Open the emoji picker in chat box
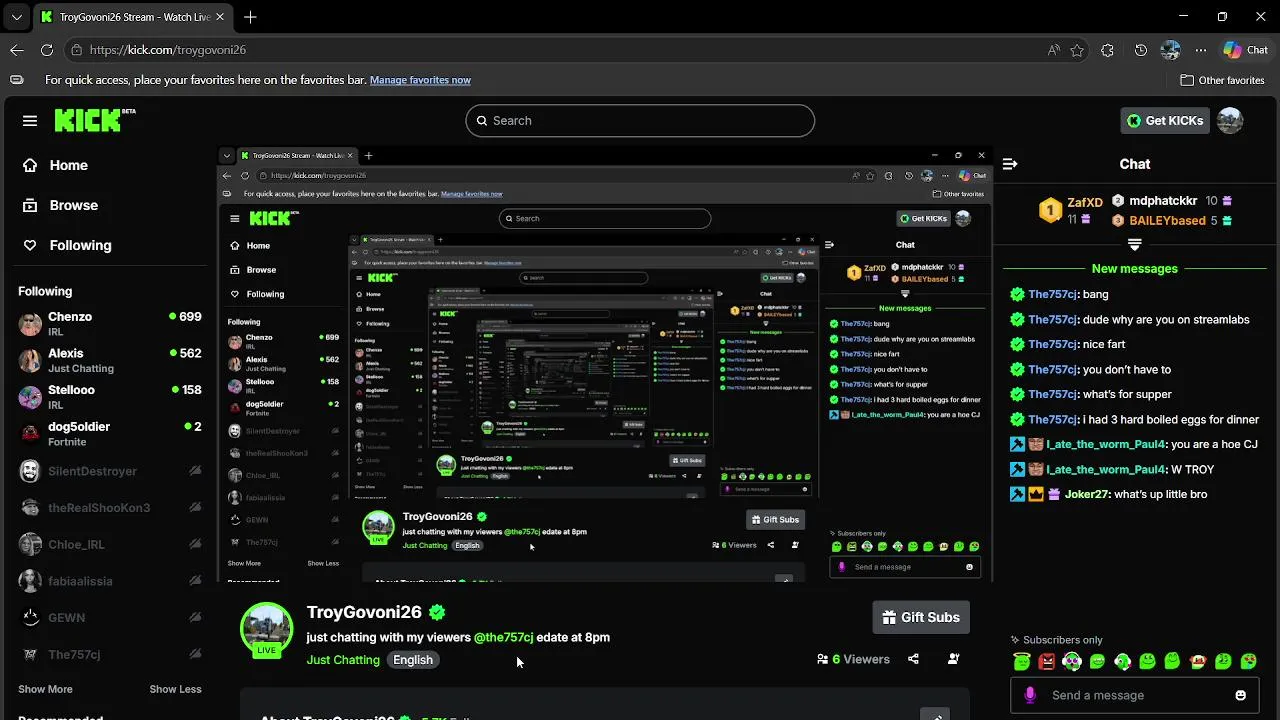This screenshot has height=720, width=1280. pyautogui.click(x=1241, y=695)
